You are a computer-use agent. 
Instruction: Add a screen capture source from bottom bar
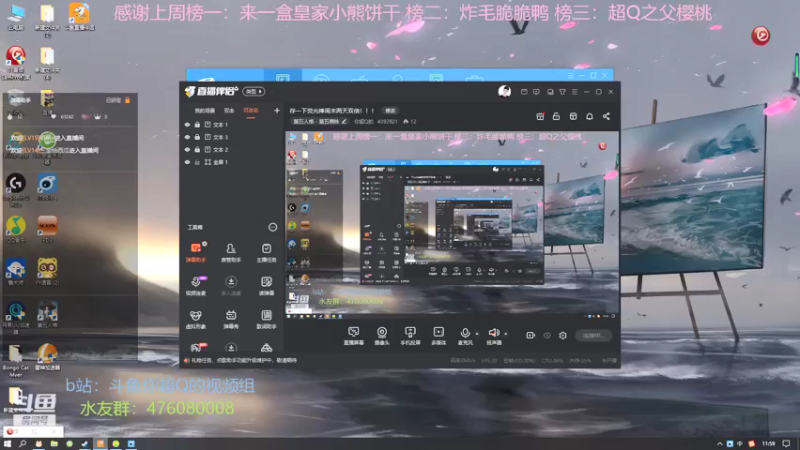(354, 336)
